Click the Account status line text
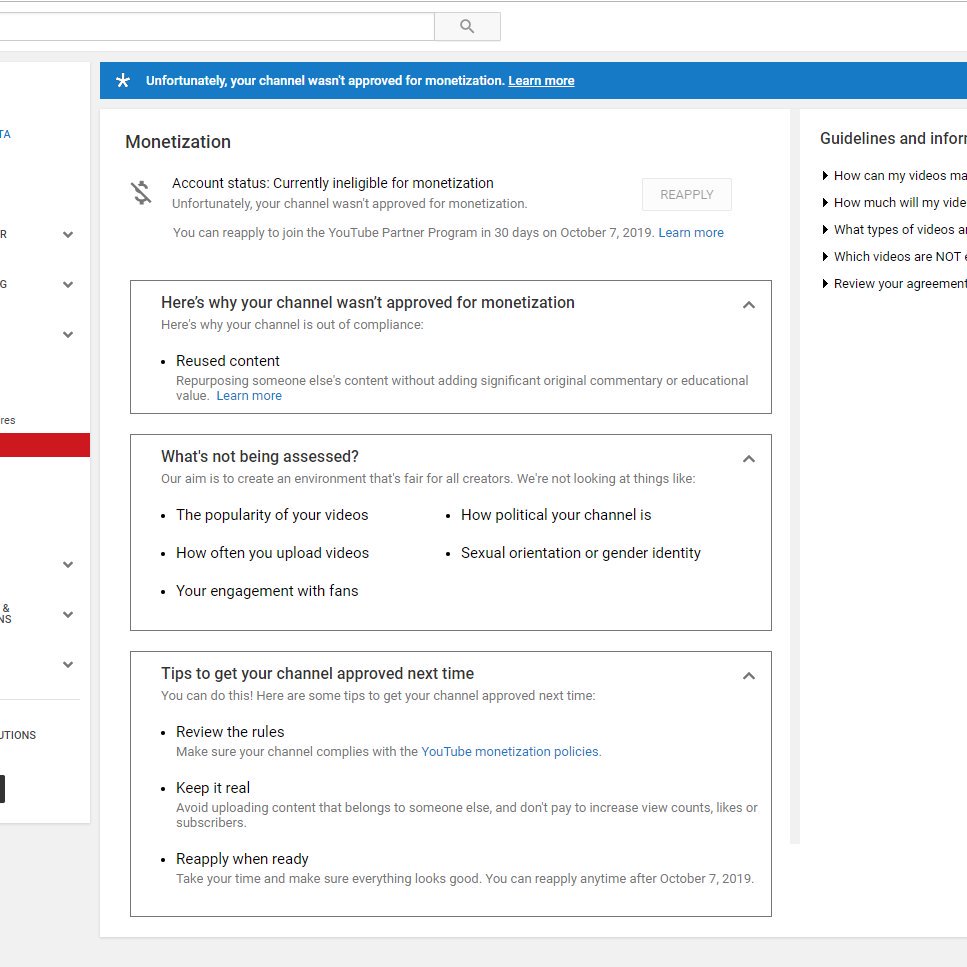Viewport: 967px width, 967px height. (332, 183)
